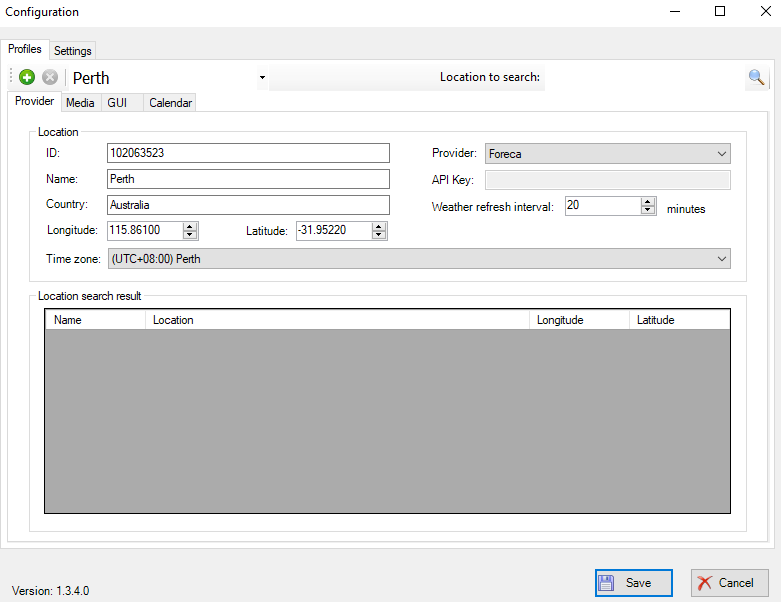Click the Name column header

96,320
